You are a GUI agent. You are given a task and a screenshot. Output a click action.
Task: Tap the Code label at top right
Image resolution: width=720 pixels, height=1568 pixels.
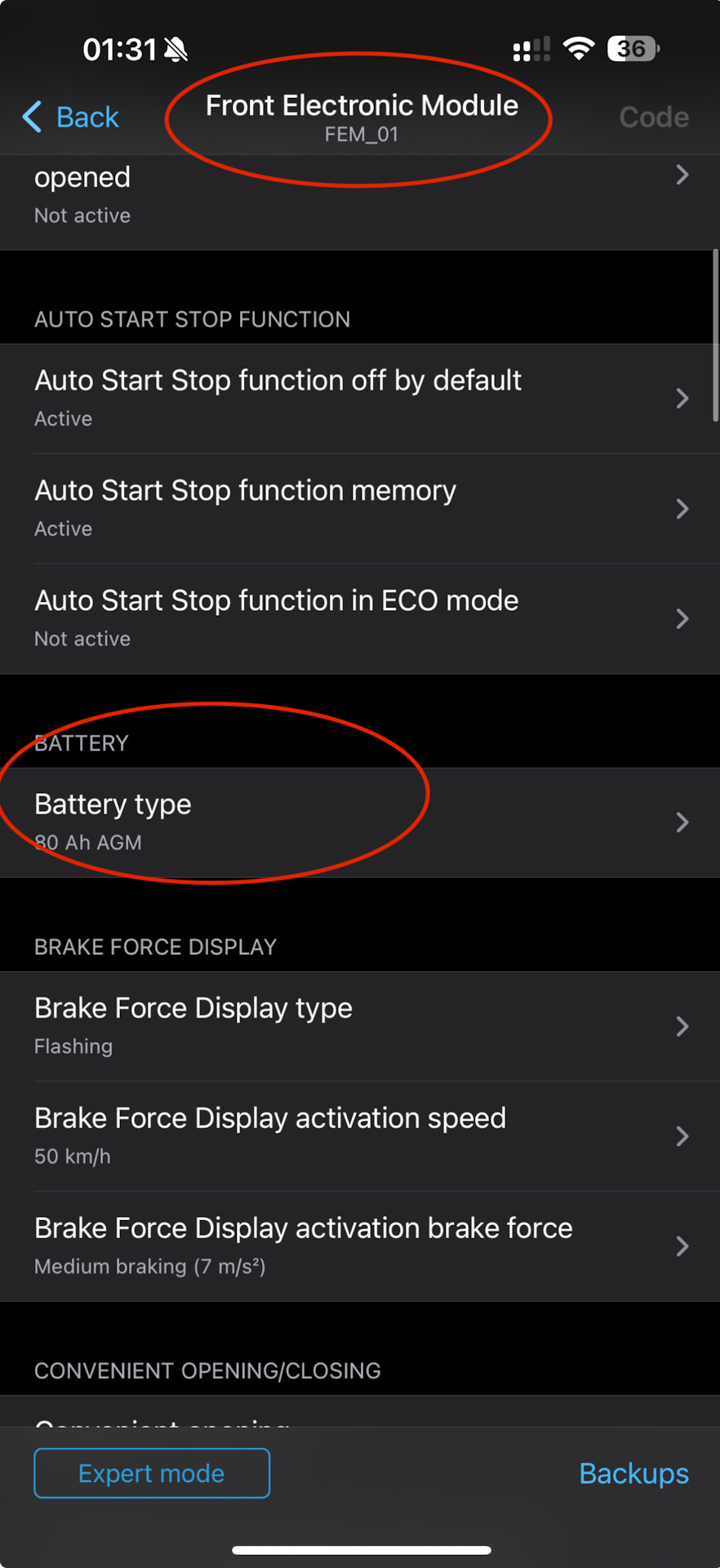click(653, 117)
